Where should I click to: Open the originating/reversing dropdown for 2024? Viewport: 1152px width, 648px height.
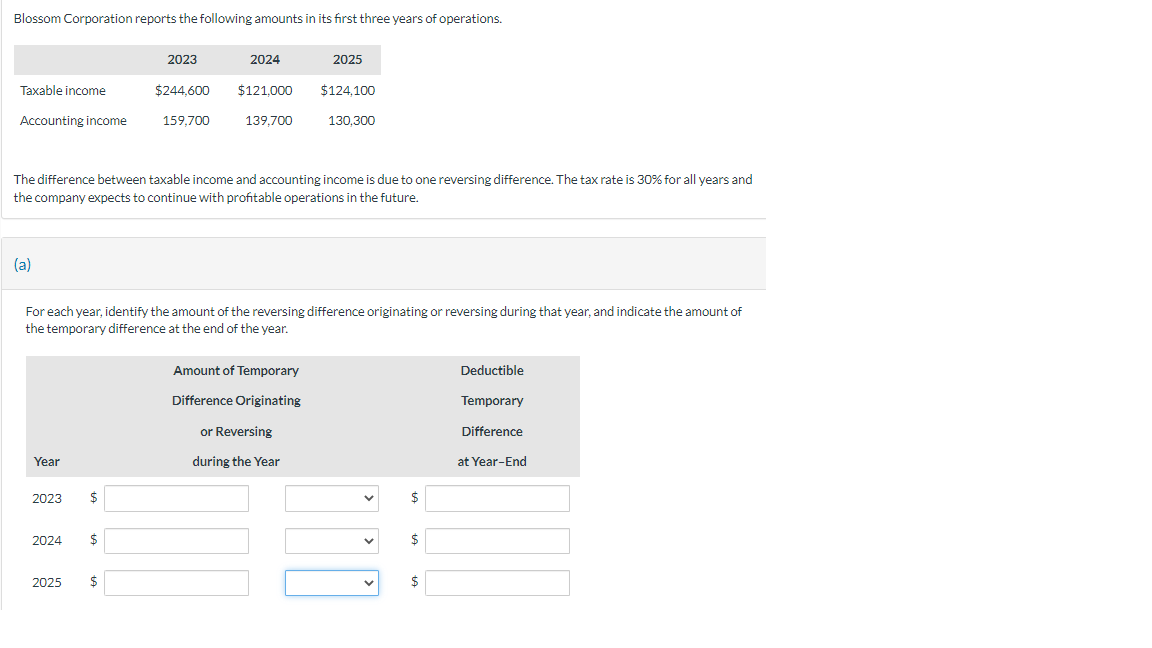coord(331,540)
